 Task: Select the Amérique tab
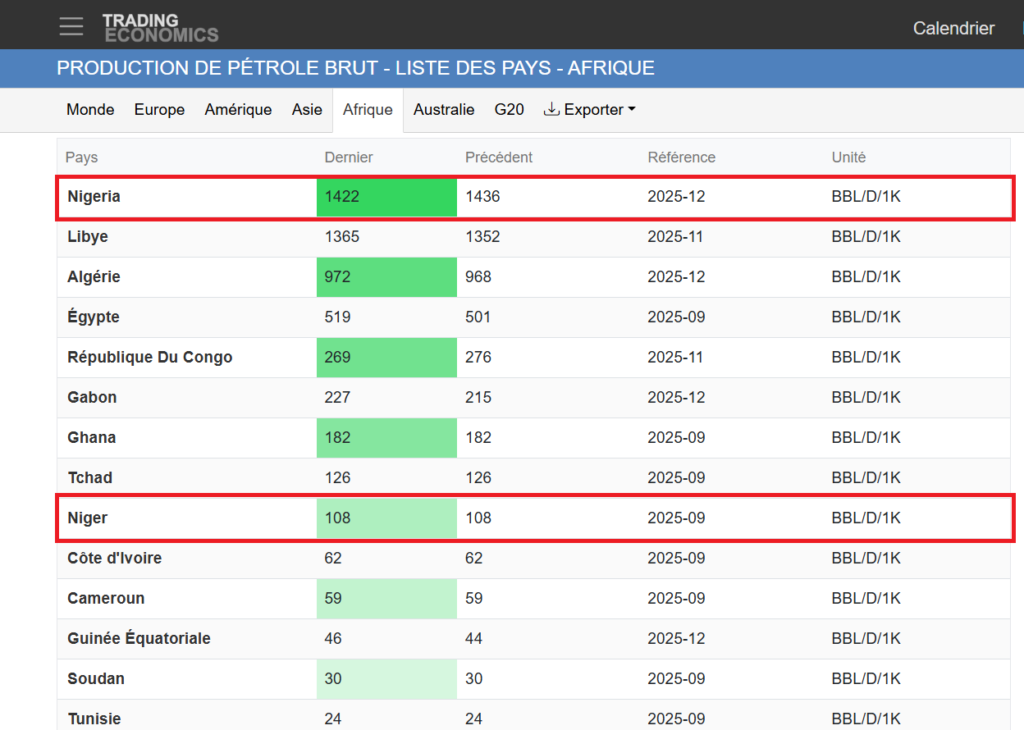click(238, 110)
